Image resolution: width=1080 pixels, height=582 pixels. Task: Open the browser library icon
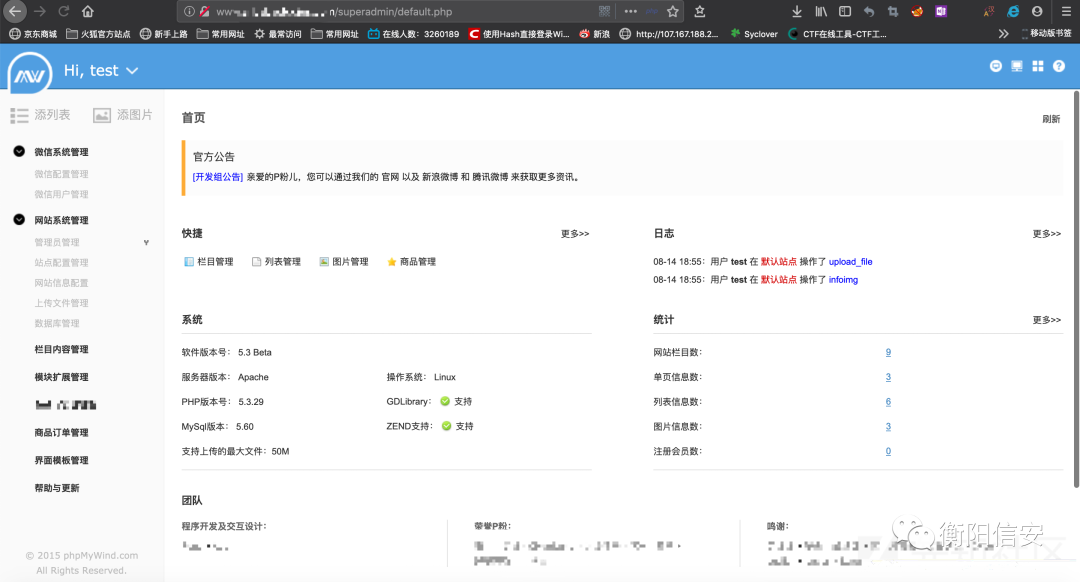tap(821, 11)
